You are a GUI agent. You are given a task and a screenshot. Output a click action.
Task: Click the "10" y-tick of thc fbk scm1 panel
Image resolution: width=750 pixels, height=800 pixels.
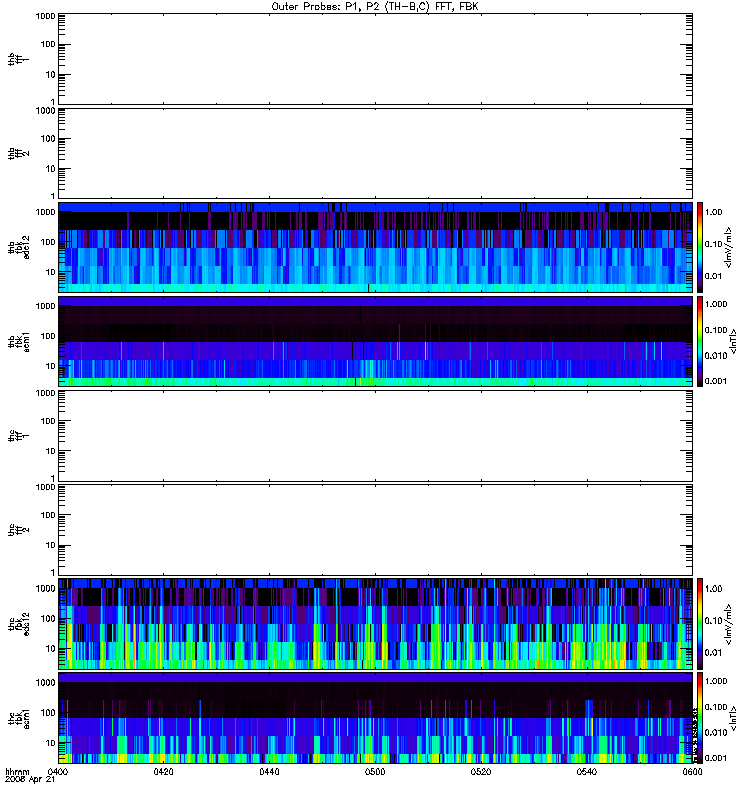[x=51, y=743]
